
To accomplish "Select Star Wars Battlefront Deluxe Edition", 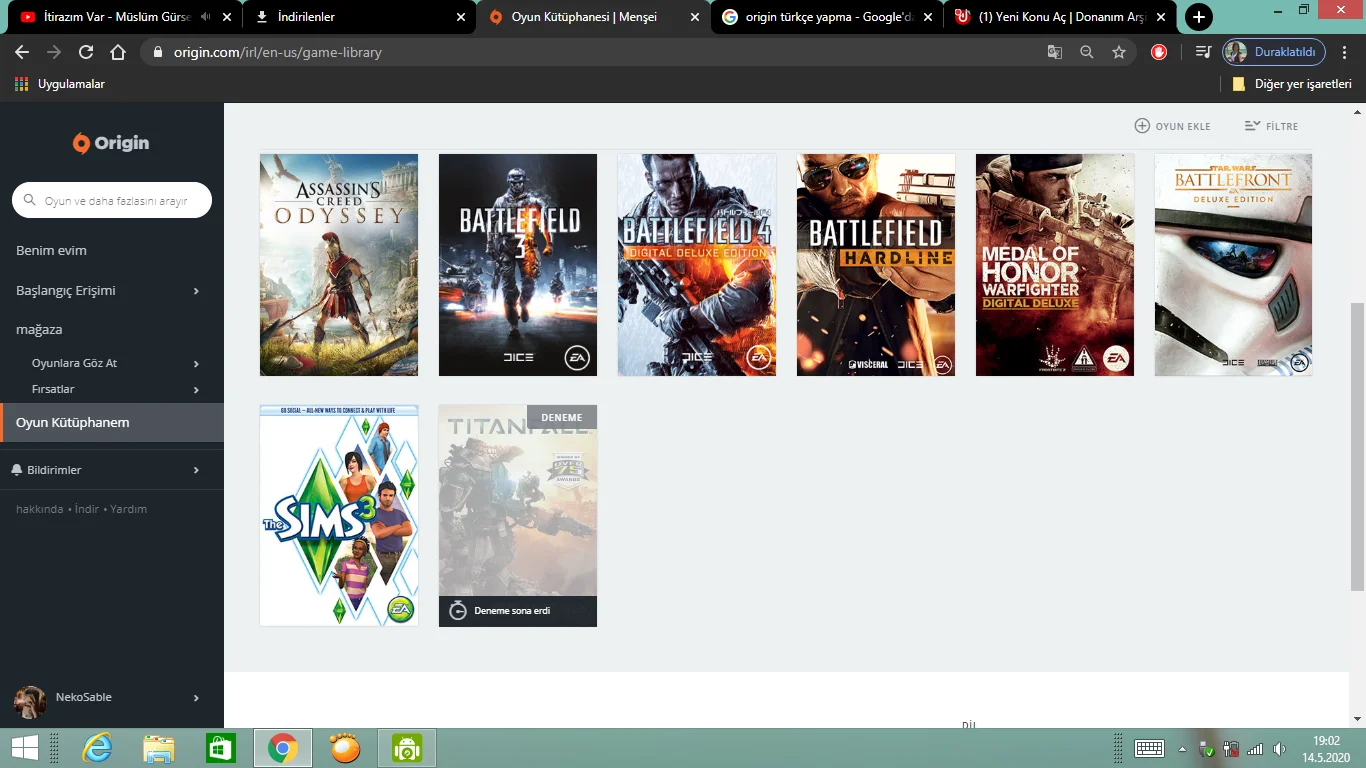I will point(1233,265).
